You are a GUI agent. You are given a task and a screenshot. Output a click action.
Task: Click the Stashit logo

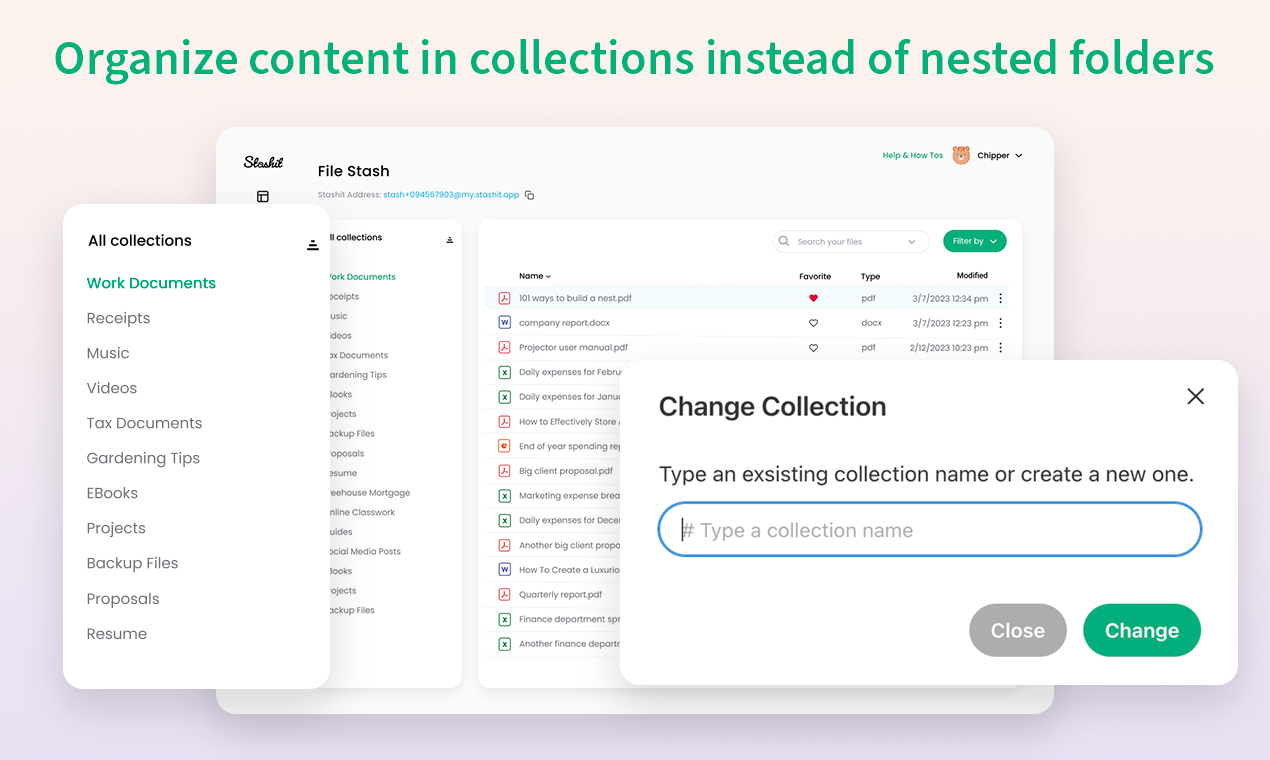coord(263,162)
